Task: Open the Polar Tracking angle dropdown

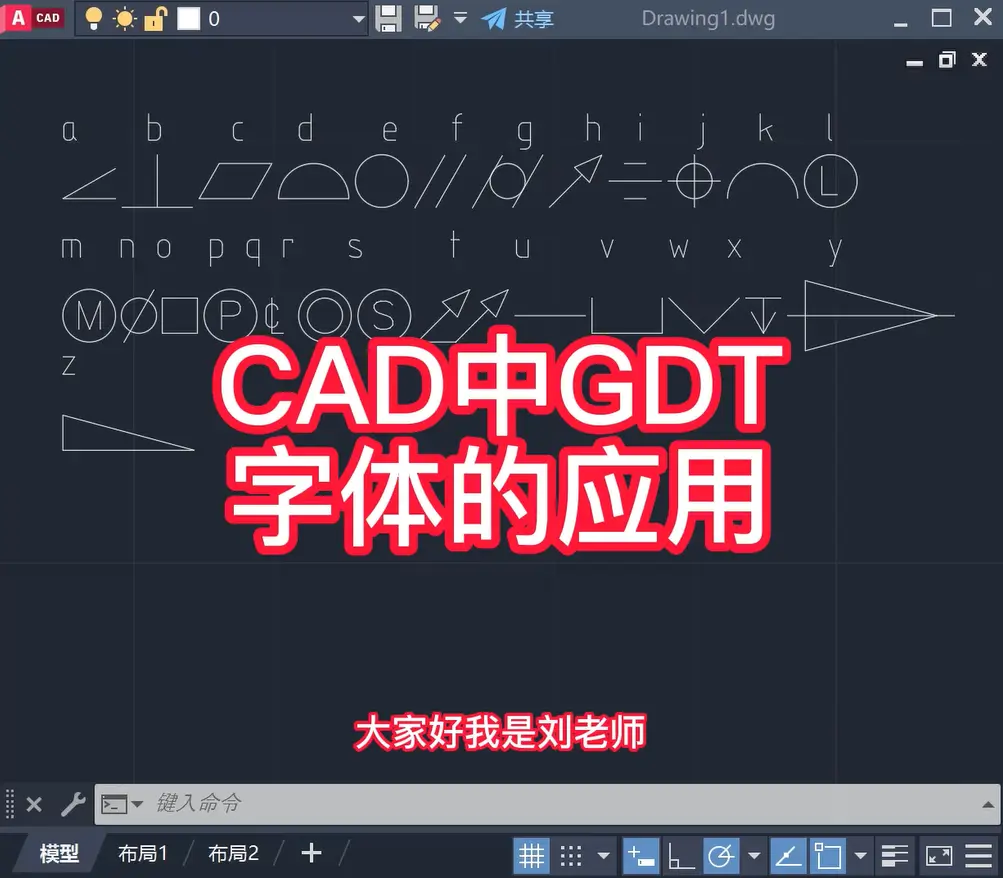Action: pyautogui.click(x=756, y=856)
